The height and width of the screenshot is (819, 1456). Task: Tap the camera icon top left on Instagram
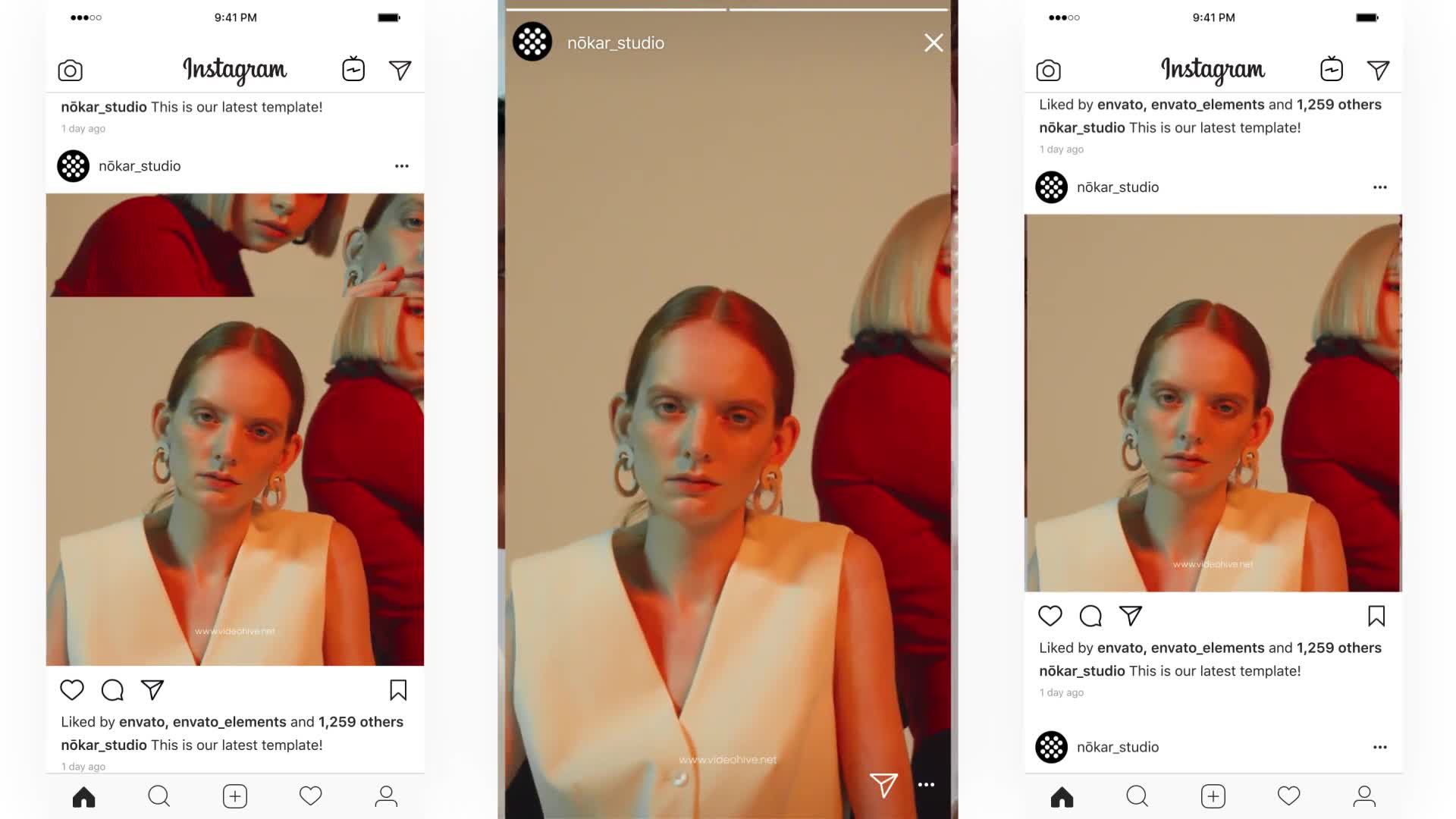click(x=69, y=70)
